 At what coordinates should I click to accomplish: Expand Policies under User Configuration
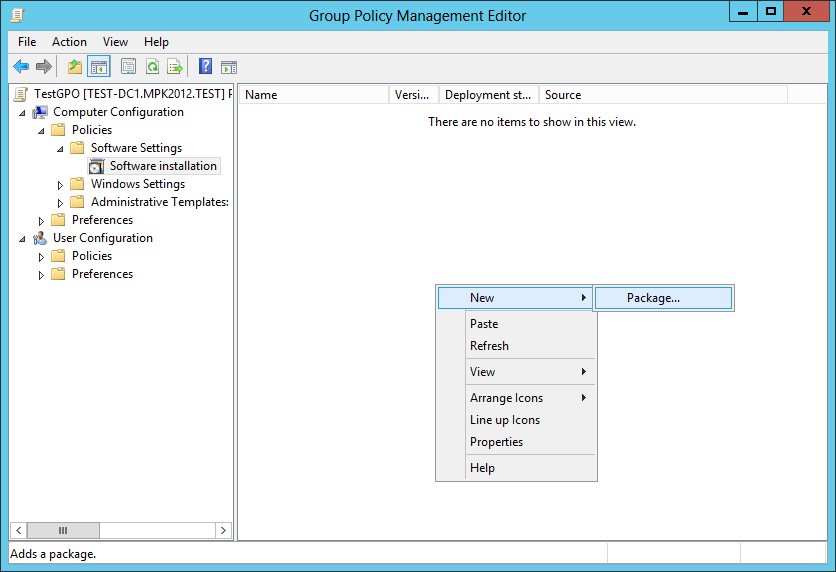41,257
